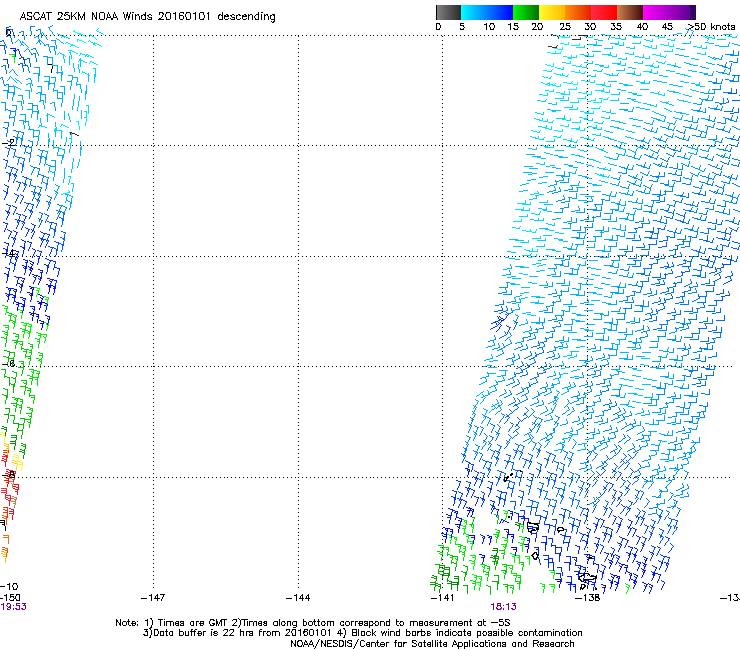The image size is (740, 650).
Task: Click the -2 latitude axis label
Action: [9, 143]
